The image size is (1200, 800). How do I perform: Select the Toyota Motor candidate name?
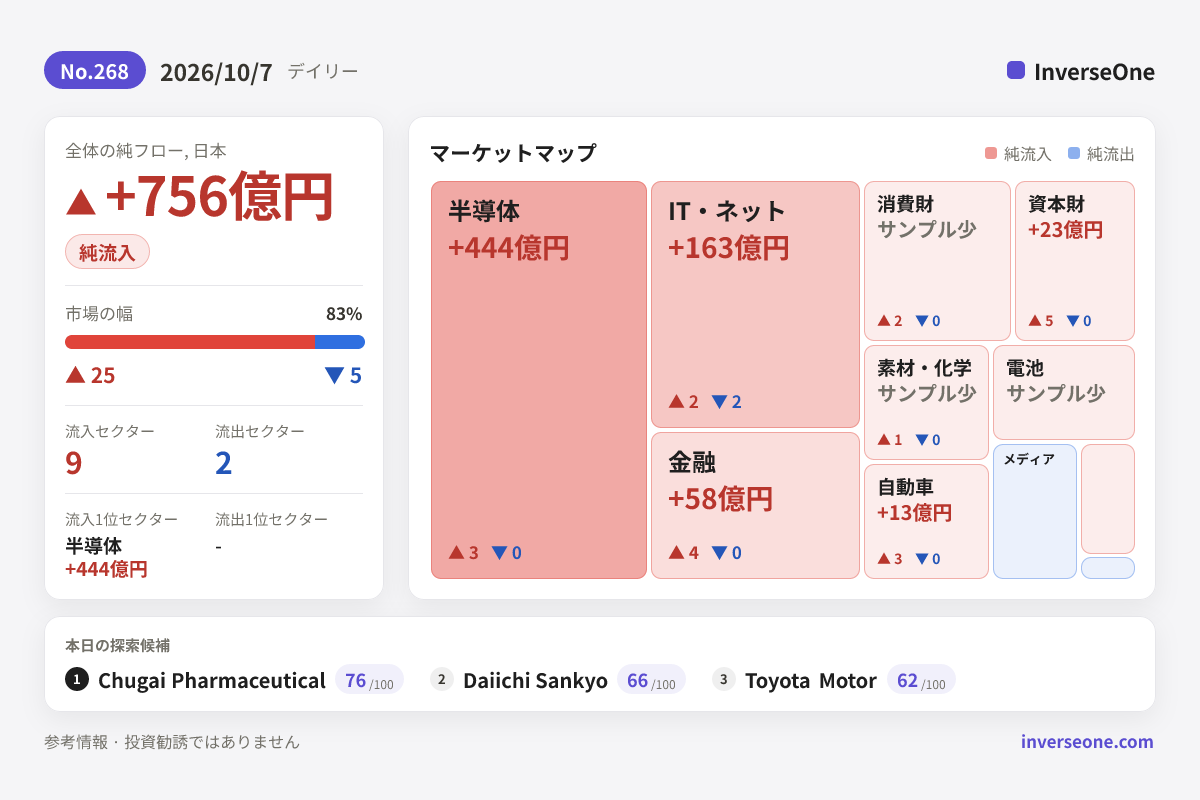(x=811, y=680)
